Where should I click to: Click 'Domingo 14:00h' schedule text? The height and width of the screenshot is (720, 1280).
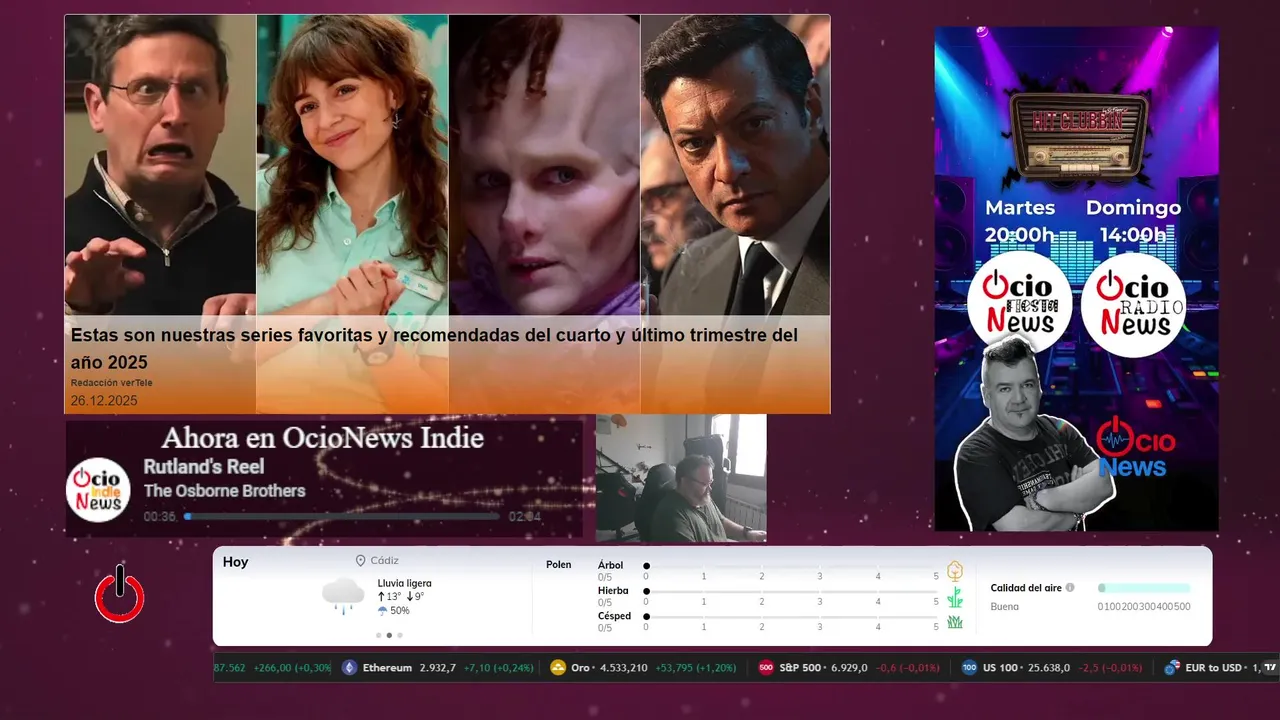pos(1133,221)
